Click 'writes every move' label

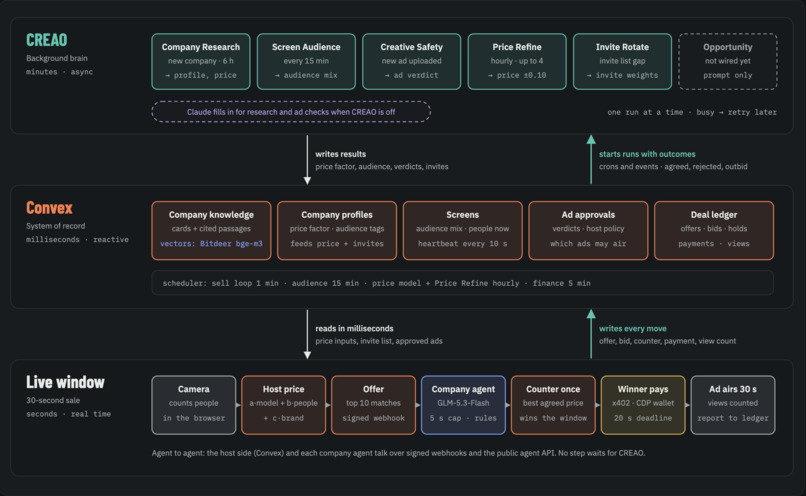pos(633,328)
